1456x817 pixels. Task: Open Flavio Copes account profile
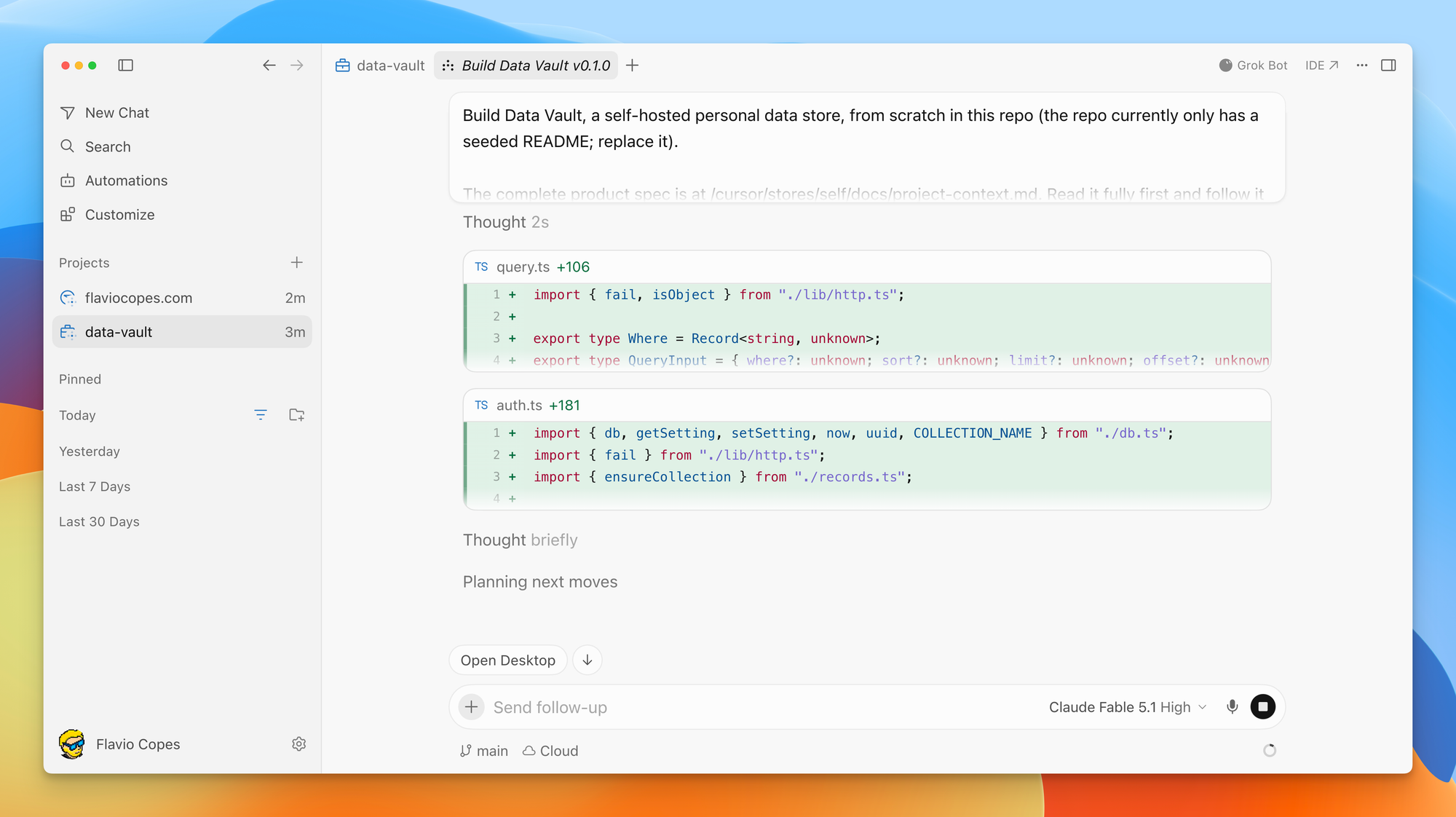[120, 744]
